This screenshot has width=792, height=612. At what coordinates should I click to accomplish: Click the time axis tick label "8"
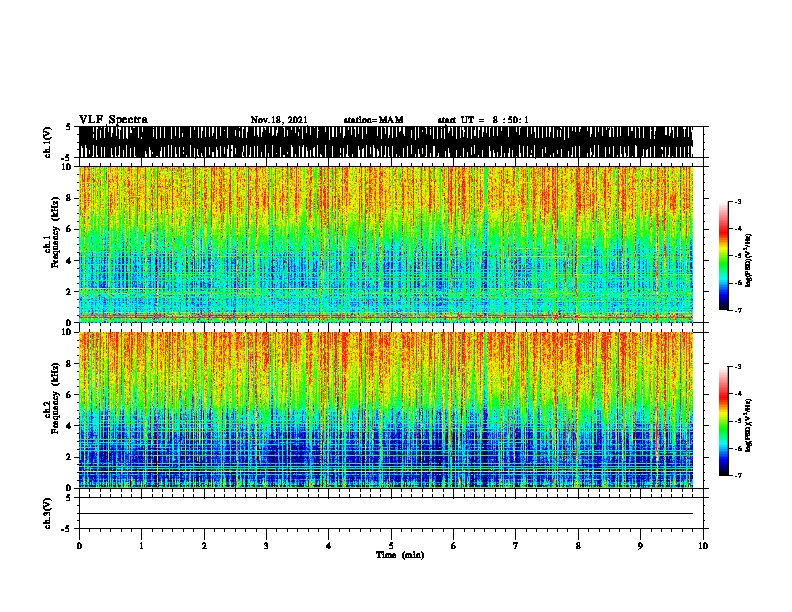(x=578, y=546)
